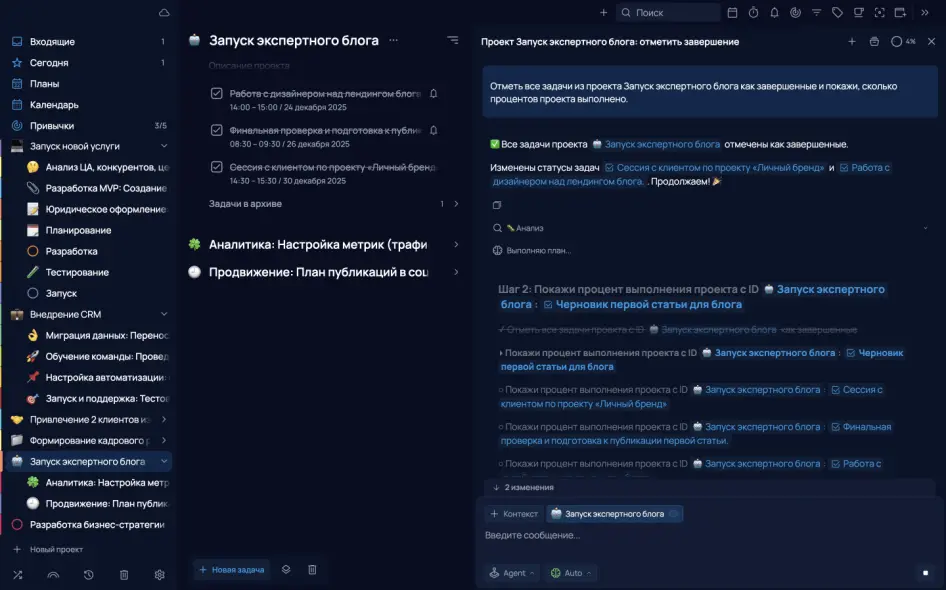Open the timer icon in top toolbar
Image resolution: width=946 pixels, height=590 pixels.
[753, 13]
